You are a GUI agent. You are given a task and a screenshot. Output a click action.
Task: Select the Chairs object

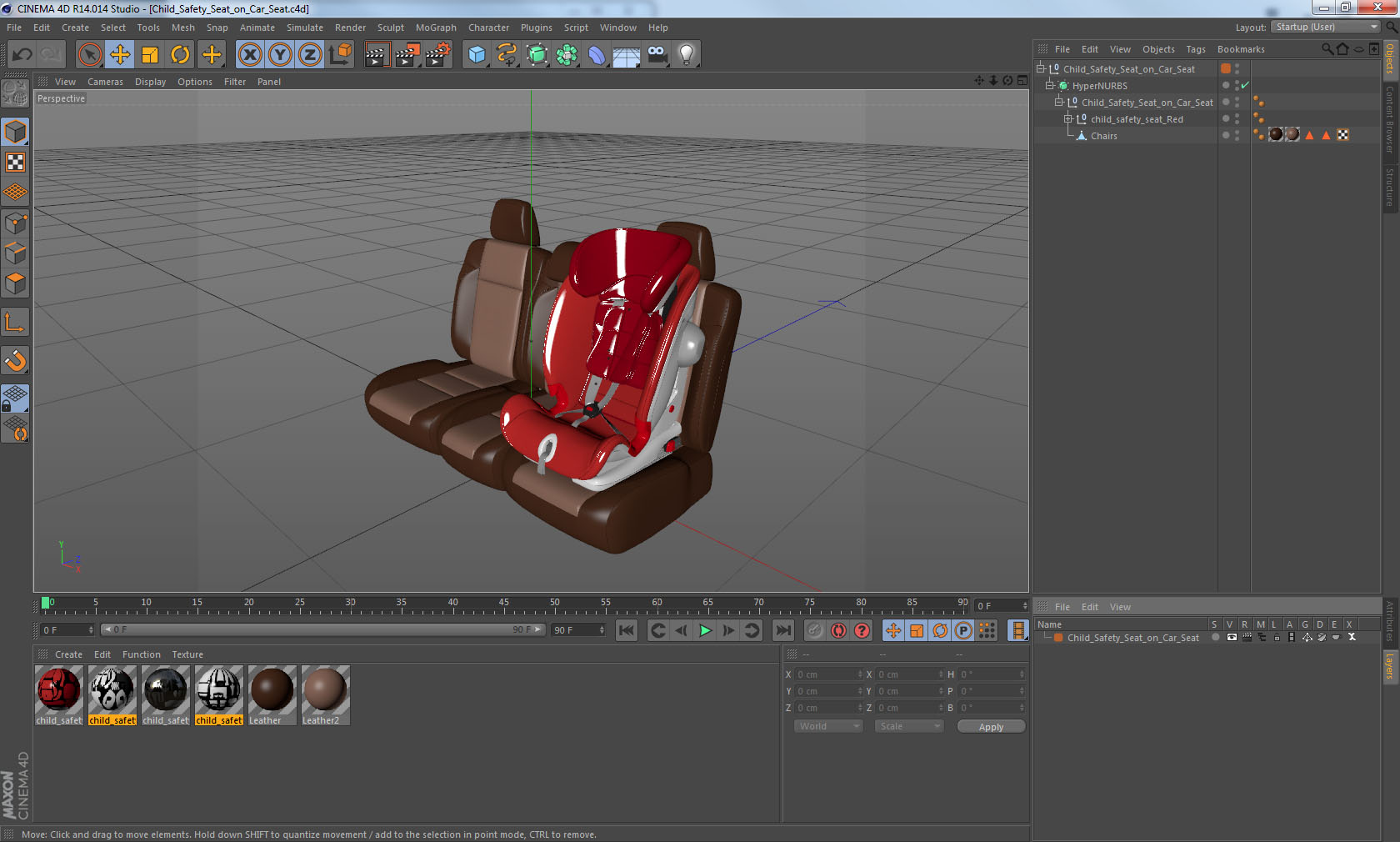[1104, 136]
